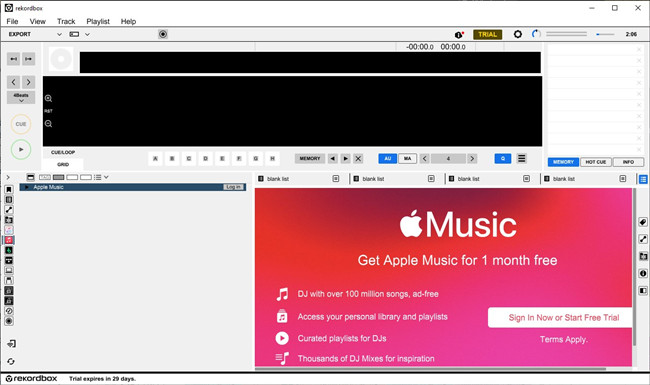650x385 pixels.
Task: Click the record icon in top toolbar
Action: pos(163,34)
